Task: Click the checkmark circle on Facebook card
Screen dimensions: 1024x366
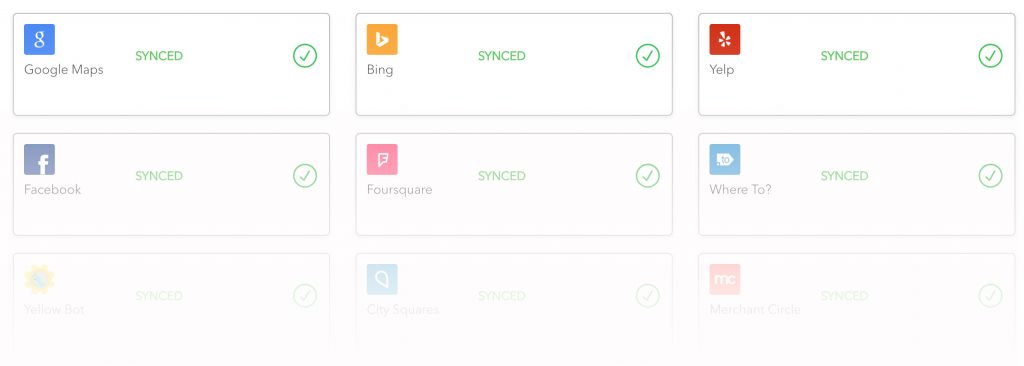Action: 305,176
